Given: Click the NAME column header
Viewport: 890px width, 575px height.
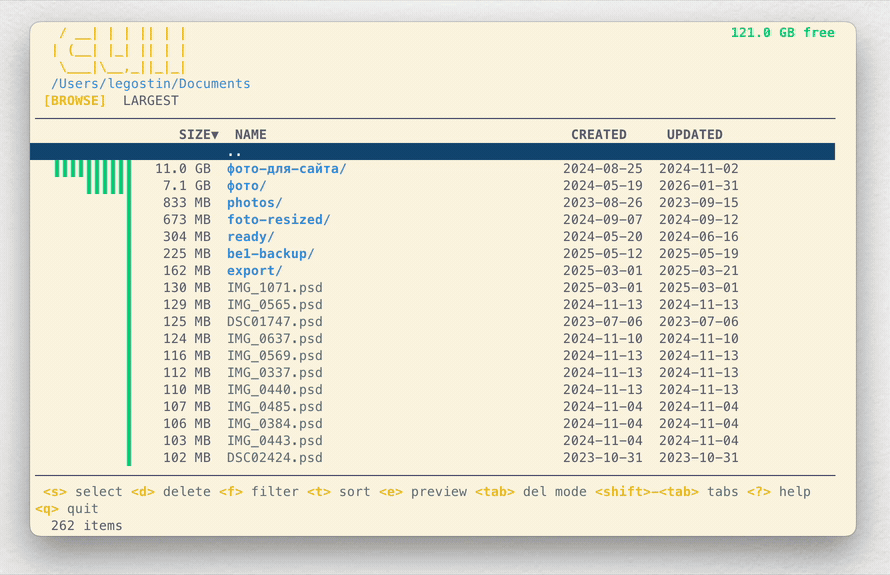Looking at the screenshot, I should 251,135.
